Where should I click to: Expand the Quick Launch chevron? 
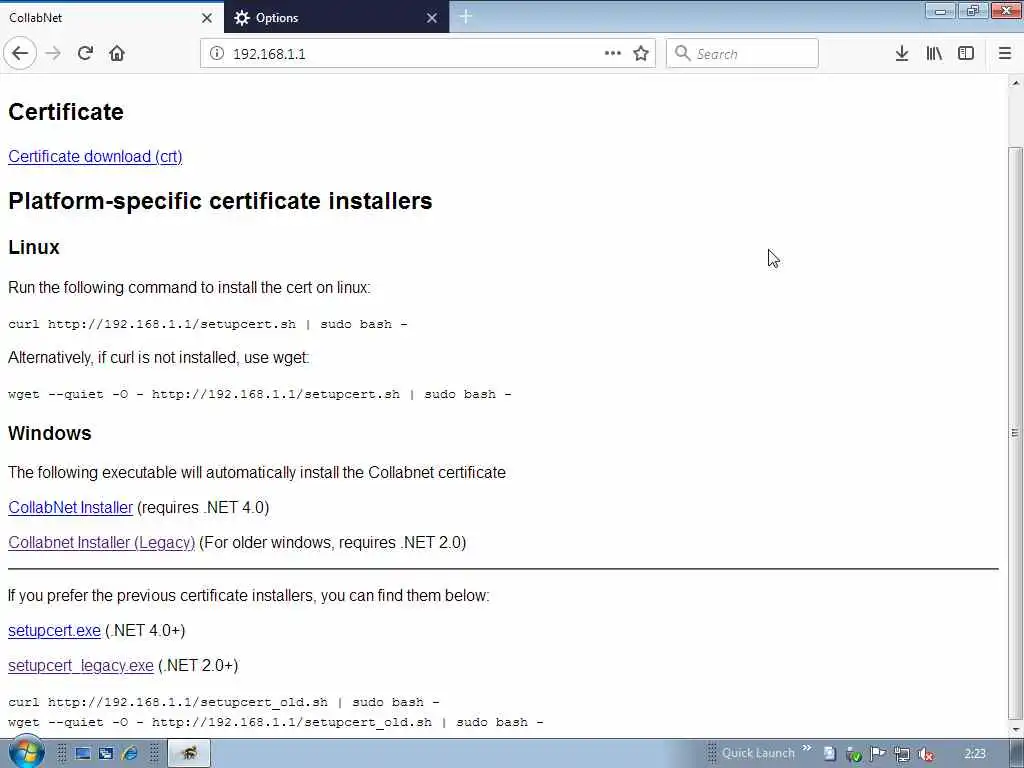(x=807, y=748)
